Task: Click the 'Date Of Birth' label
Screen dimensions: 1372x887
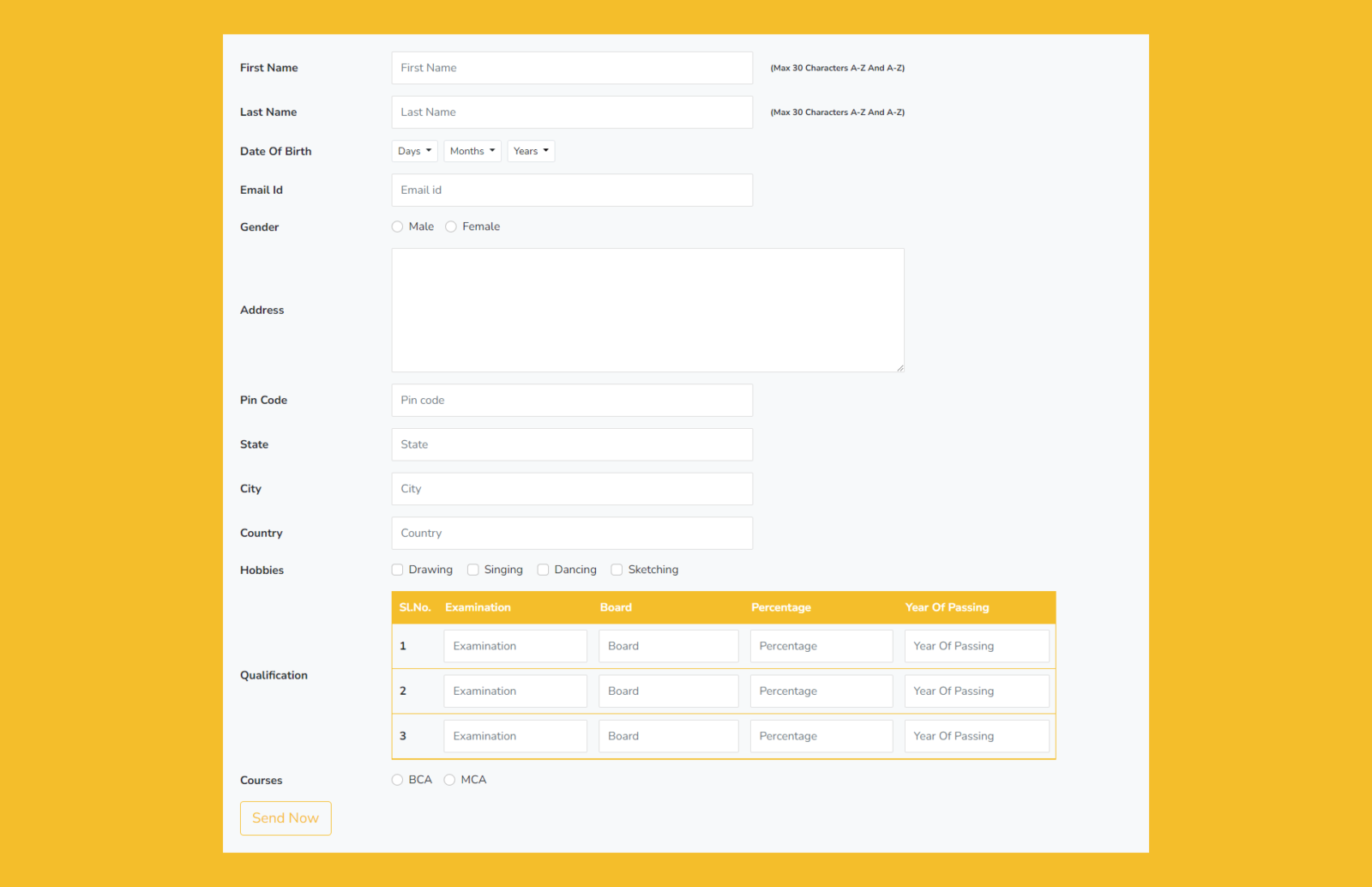Action: point(276,151)
